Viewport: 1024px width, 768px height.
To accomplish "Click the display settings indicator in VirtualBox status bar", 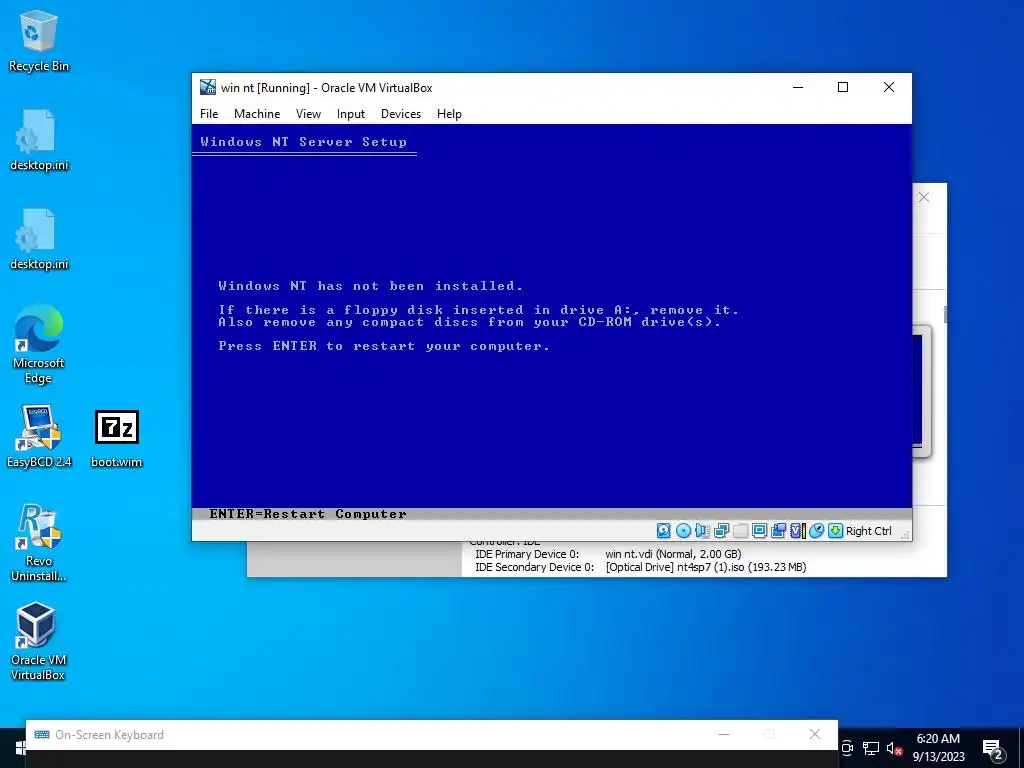I will click(x=759, y=531).
